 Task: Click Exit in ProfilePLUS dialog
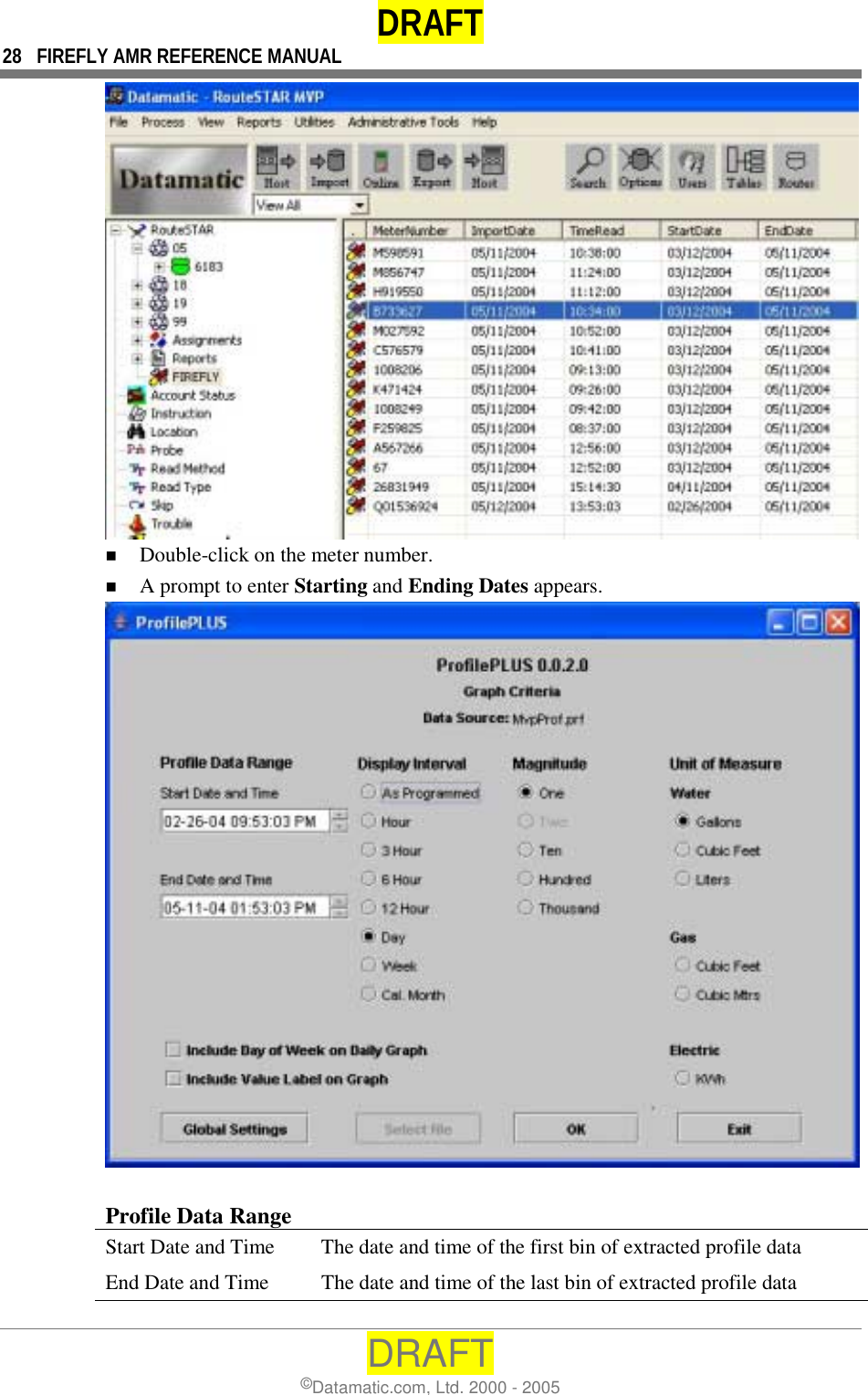pyautogui.click(x=739, y=1128)
